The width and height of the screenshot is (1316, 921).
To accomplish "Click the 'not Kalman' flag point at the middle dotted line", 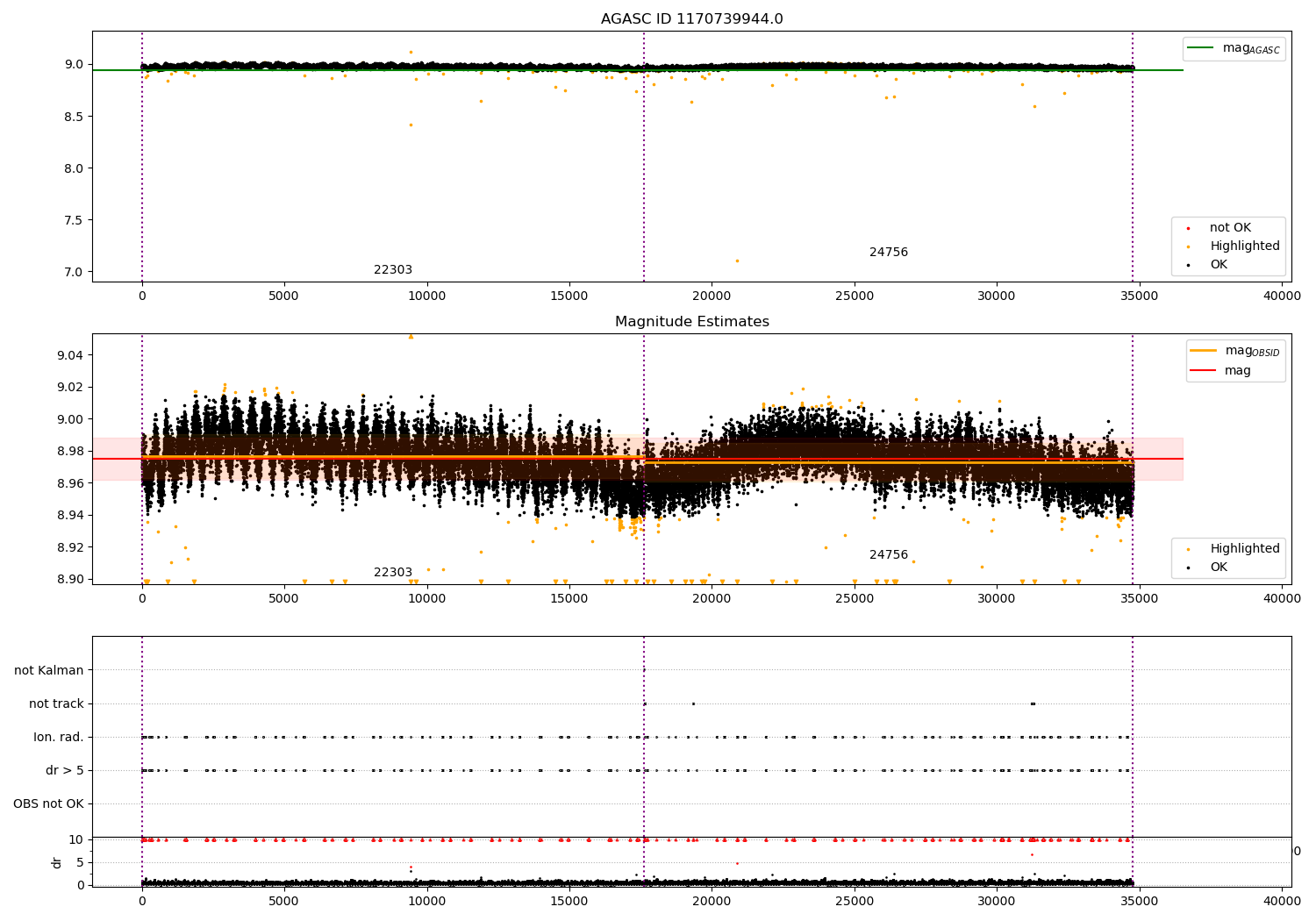I will pyautogui.click(x=644, y=670).
